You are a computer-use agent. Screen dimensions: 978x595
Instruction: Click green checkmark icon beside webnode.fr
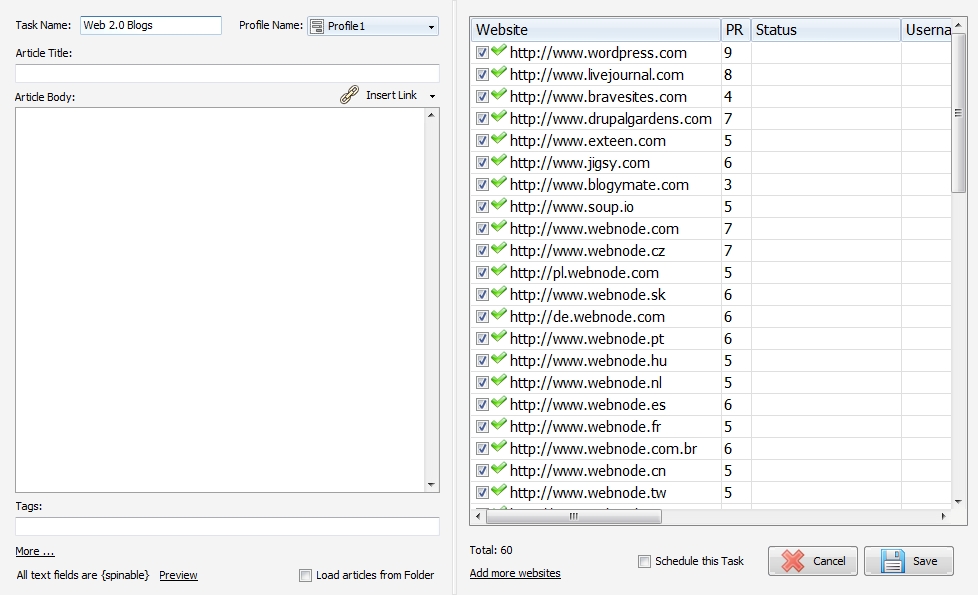tap(498, 424)
